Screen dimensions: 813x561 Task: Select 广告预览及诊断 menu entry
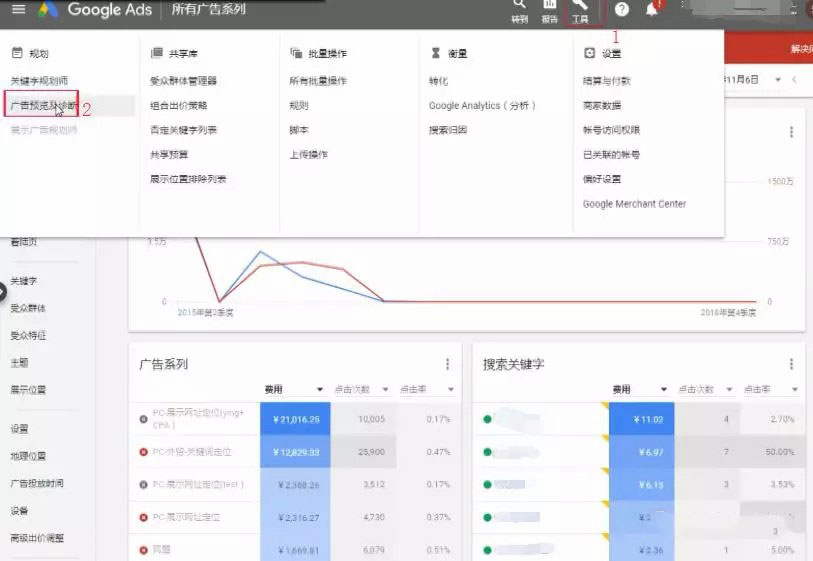tap(44, 105)
